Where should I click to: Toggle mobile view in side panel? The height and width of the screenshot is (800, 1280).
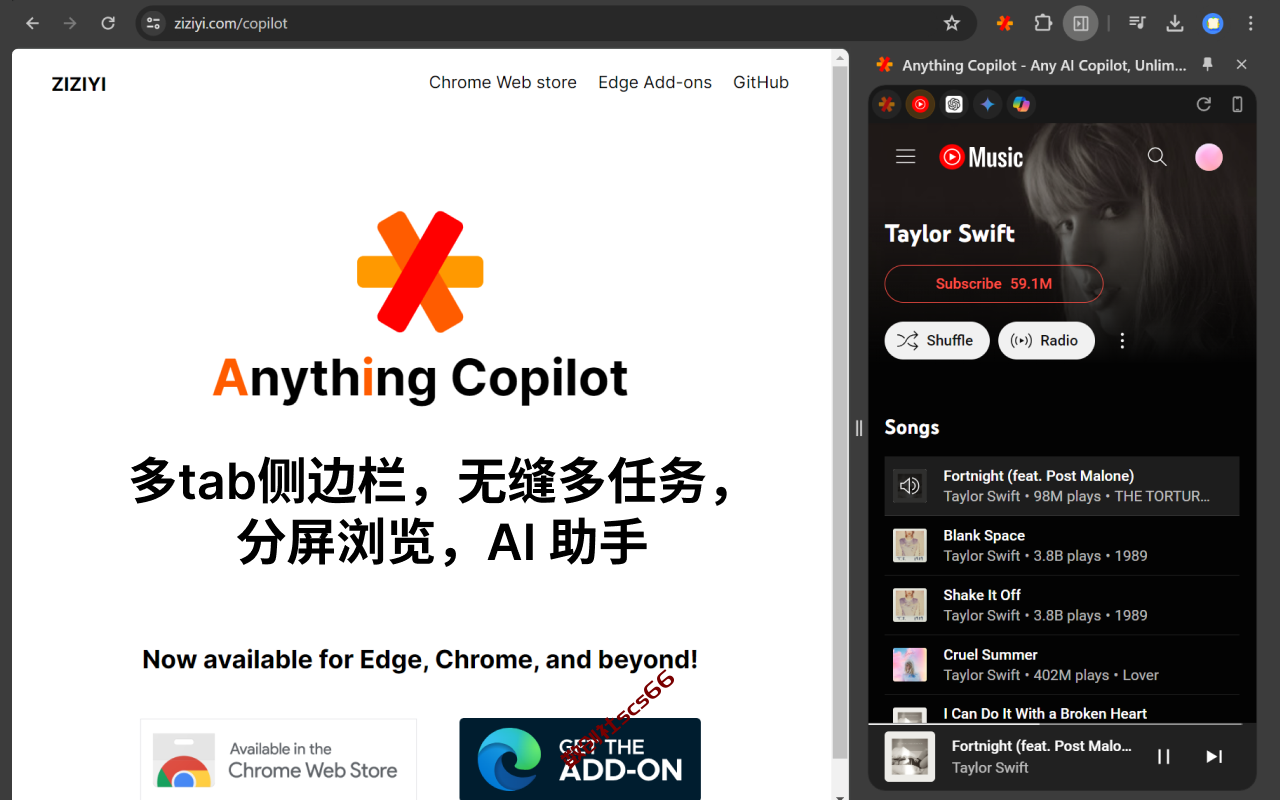[1237, 104]
